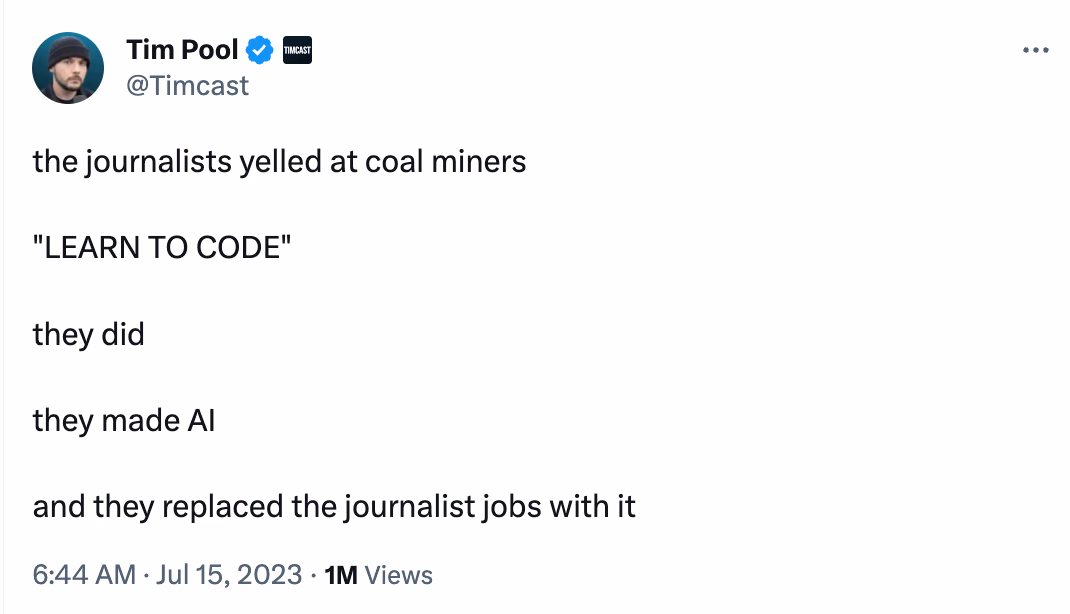Open Tim Pool's profile avatar photo
Screen dimensions: 1070x614
point(68,68)
